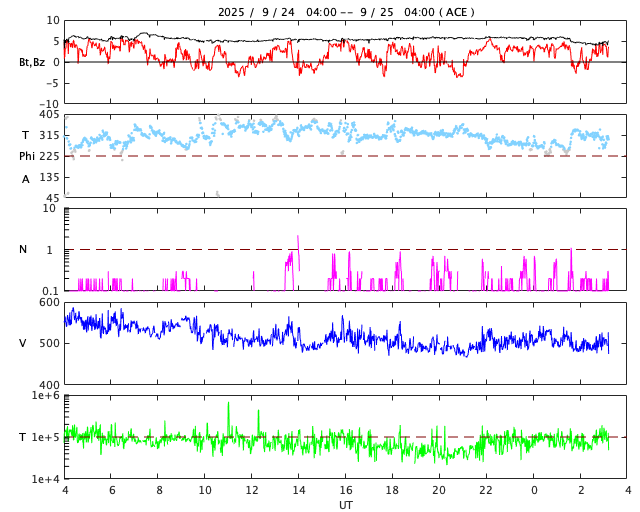Click the 600 tick label on the velocity panel
The width and height of the screenshot is (640, 512).
[48, 302]
